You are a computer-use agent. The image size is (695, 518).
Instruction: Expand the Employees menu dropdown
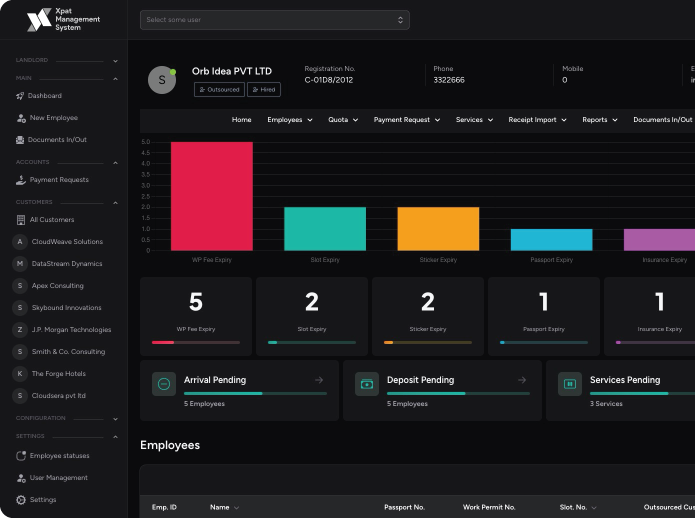click(289, 120)
